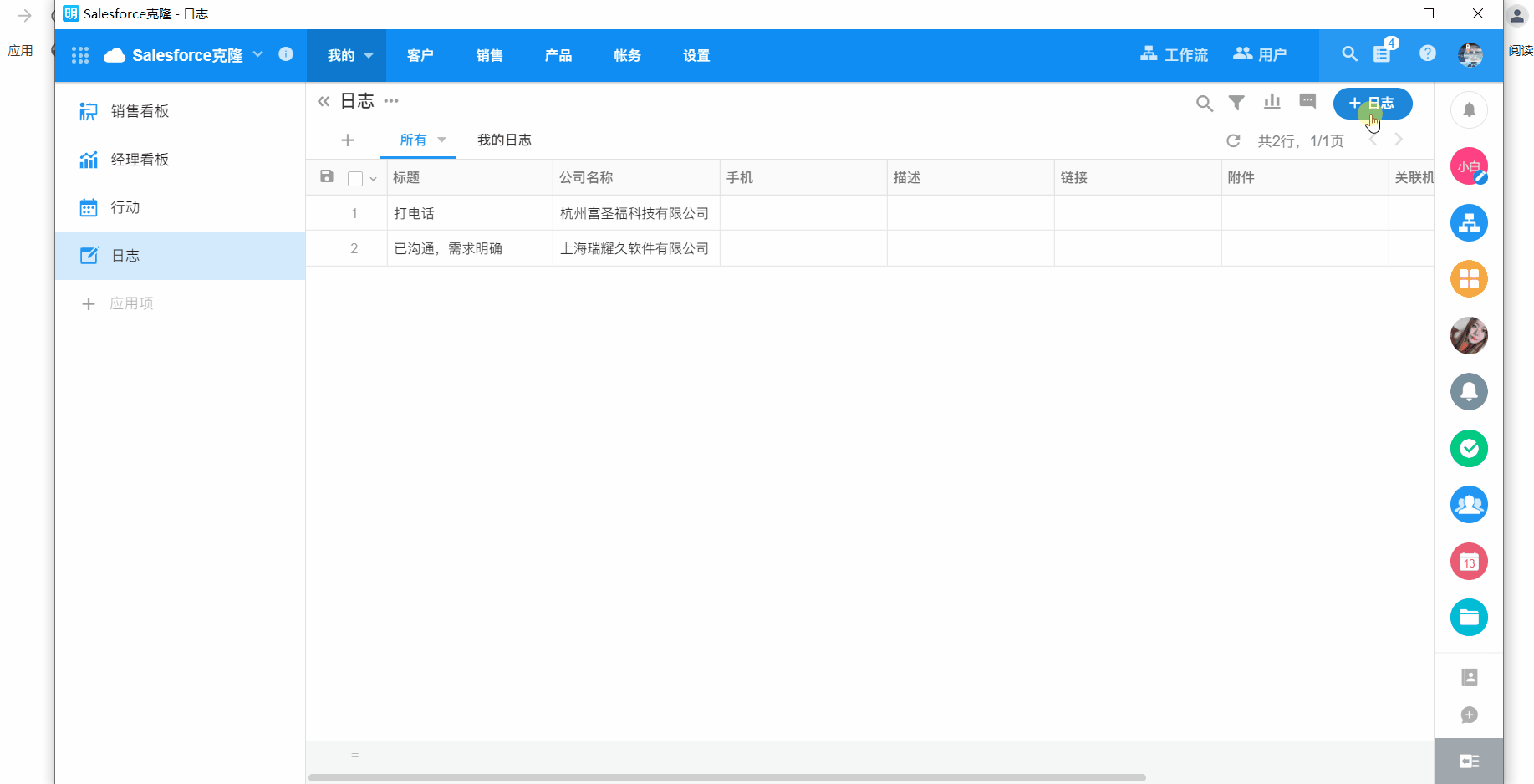Image resolution: width=1534 pixels, height=784 pixels.
Task: Switch to the 客户 tab
Action: pos(420,56)
